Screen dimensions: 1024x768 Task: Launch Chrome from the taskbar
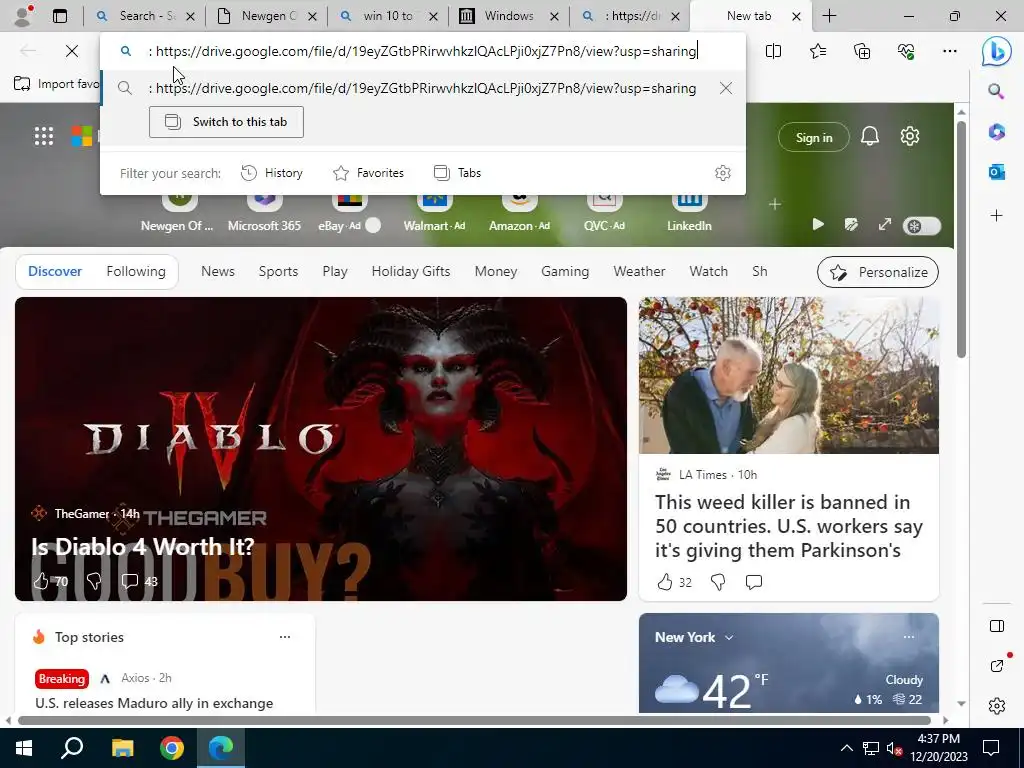tap(172, 748)
